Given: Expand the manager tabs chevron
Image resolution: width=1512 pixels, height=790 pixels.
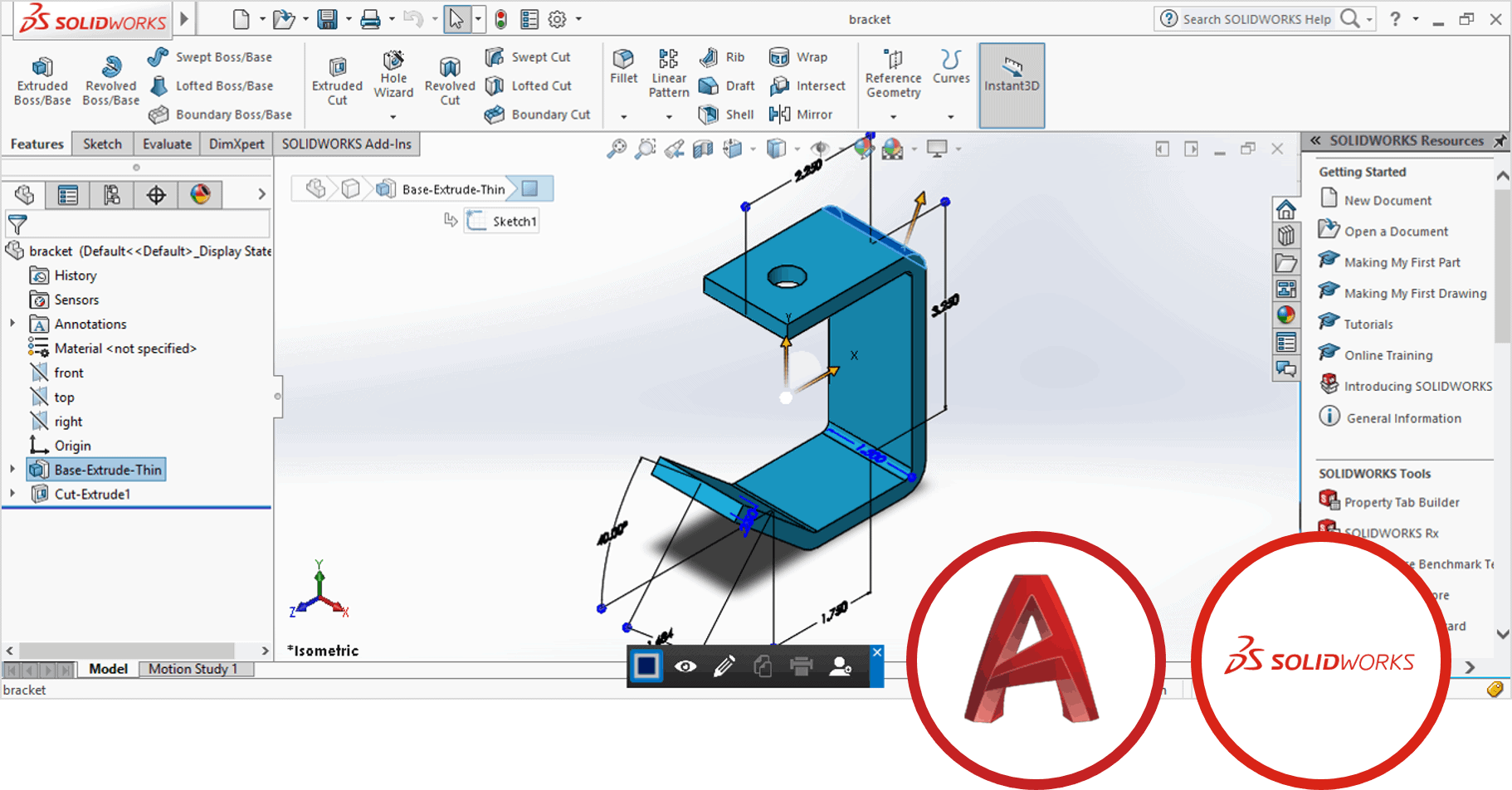Looking at the screenshot, I should point(261,194).
